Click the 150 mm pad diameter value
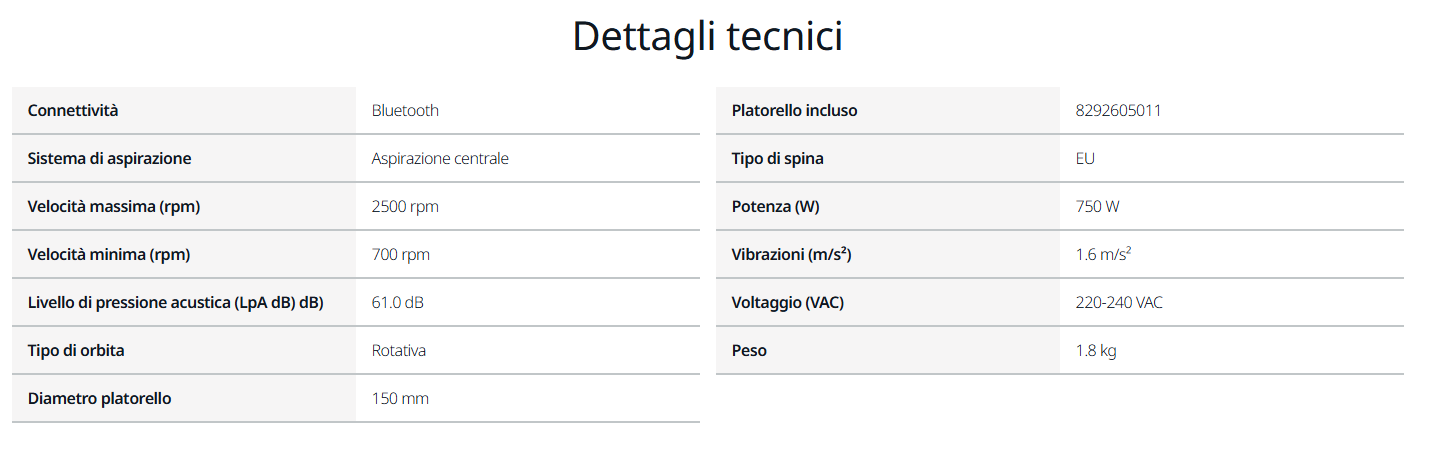This screenshot has width=1433, height=463. (x=400, y=398)
